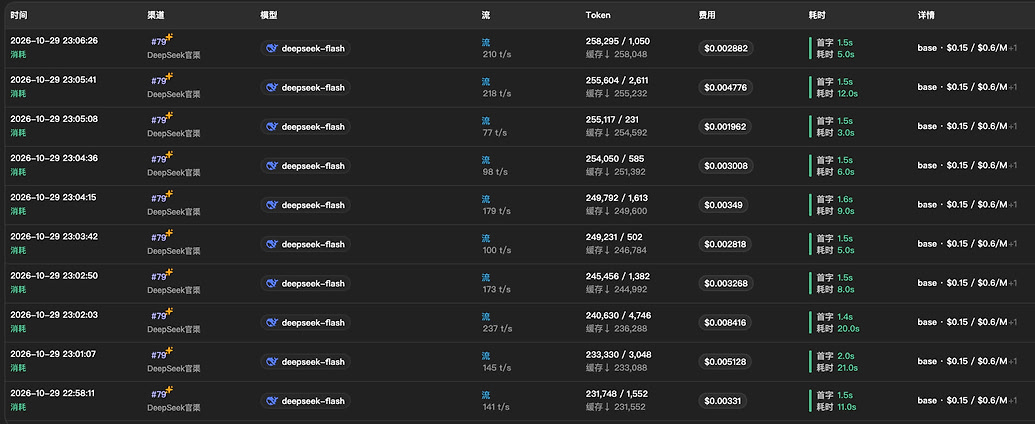1035x424 pixels.
Task: Click the $0.002882 cost badge
Action: pyautogui.click(x=725, y=48)
